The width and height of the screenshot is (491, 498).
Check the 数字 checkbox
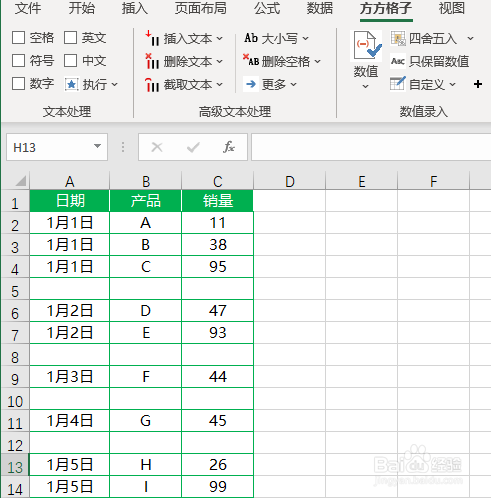coord(18,84)
